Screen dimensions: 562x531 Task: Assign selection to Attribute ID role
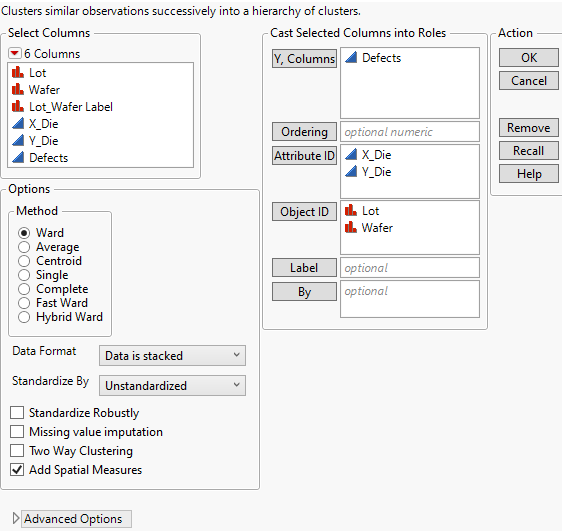[304, 156]
